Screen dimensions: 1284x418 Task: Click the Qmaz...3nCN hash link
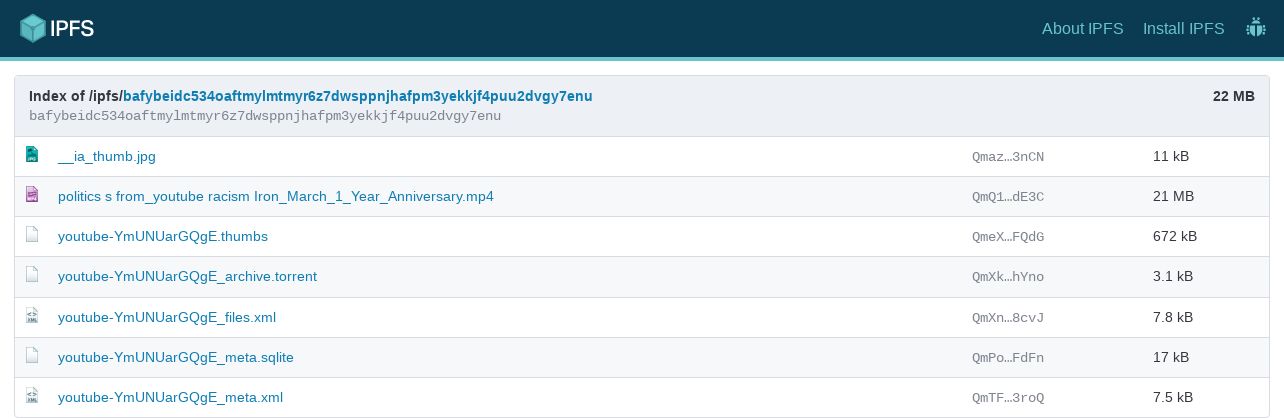pyautogui.click(x=1008, y=157)
